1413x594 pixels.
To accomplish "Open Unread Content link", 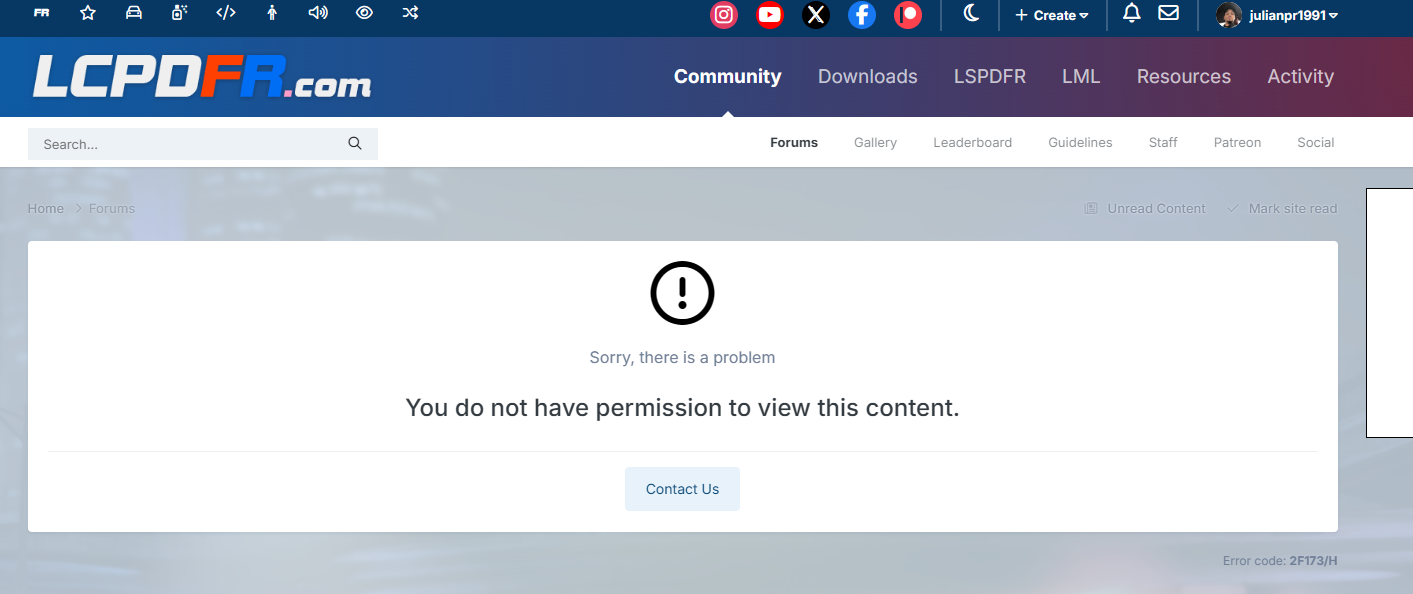I will [1146, 208].
